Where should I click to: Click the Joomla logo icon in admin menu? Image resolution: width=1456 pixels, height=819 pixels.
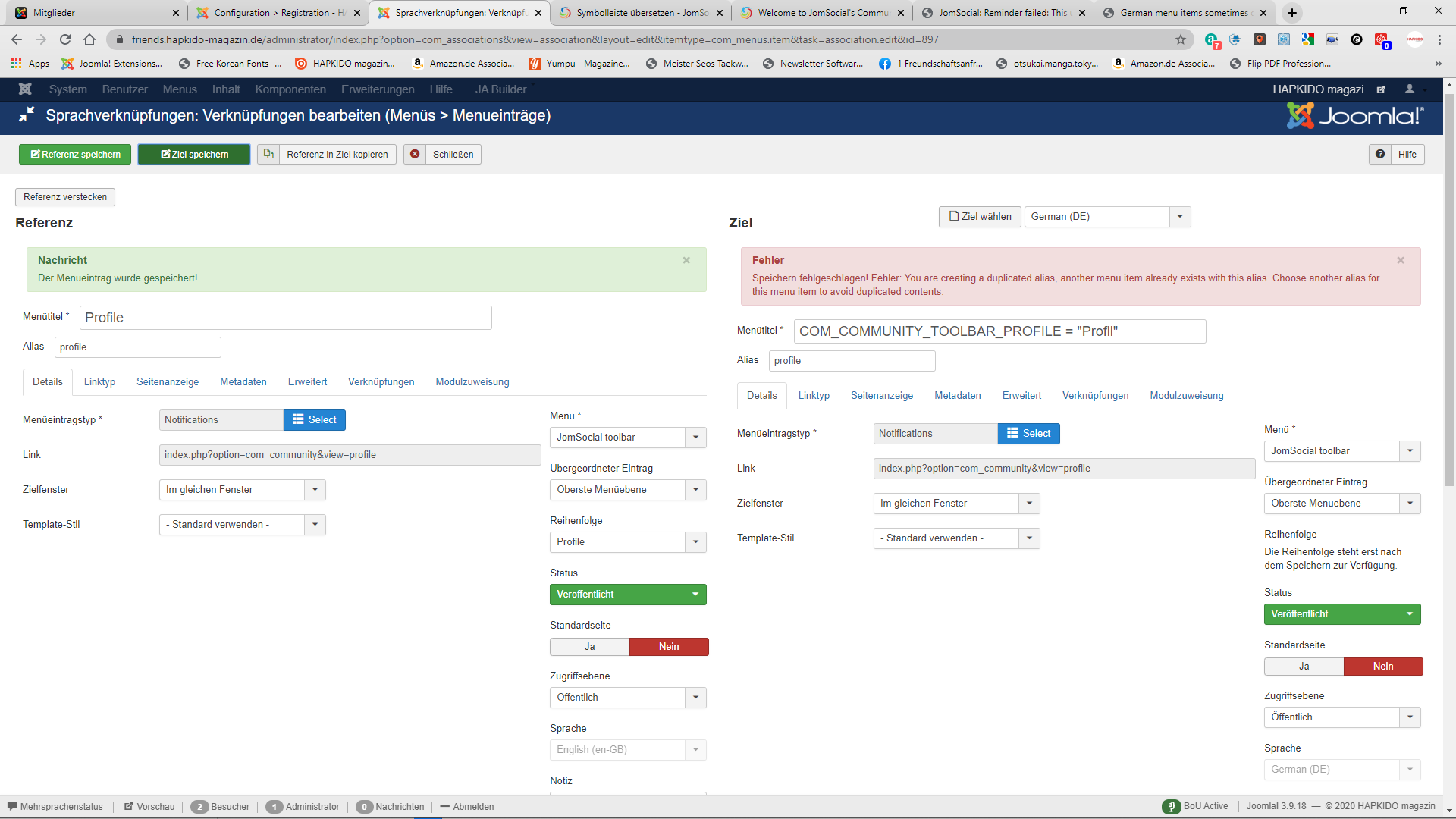tap(25, 89)
